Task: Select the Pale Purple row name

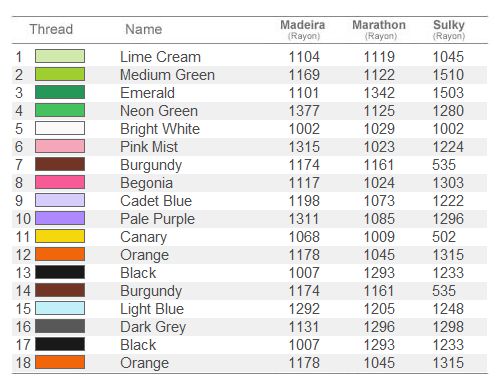Action: pyautogui.click(x=157, y=219)
